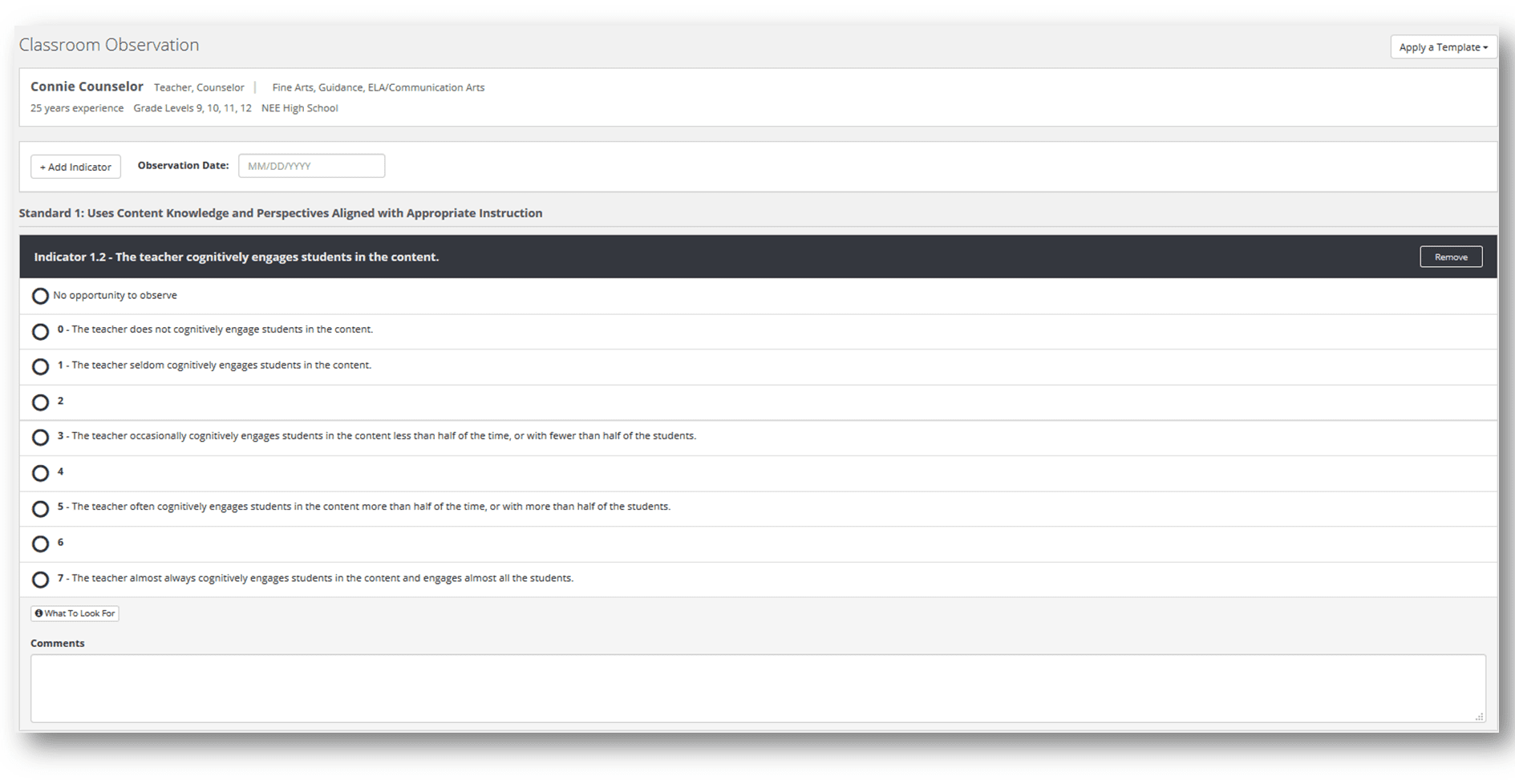This screenshot has width=1515, height=784.
Task: Select the rating 6 radio button
Action: click(x=40, y=544)
